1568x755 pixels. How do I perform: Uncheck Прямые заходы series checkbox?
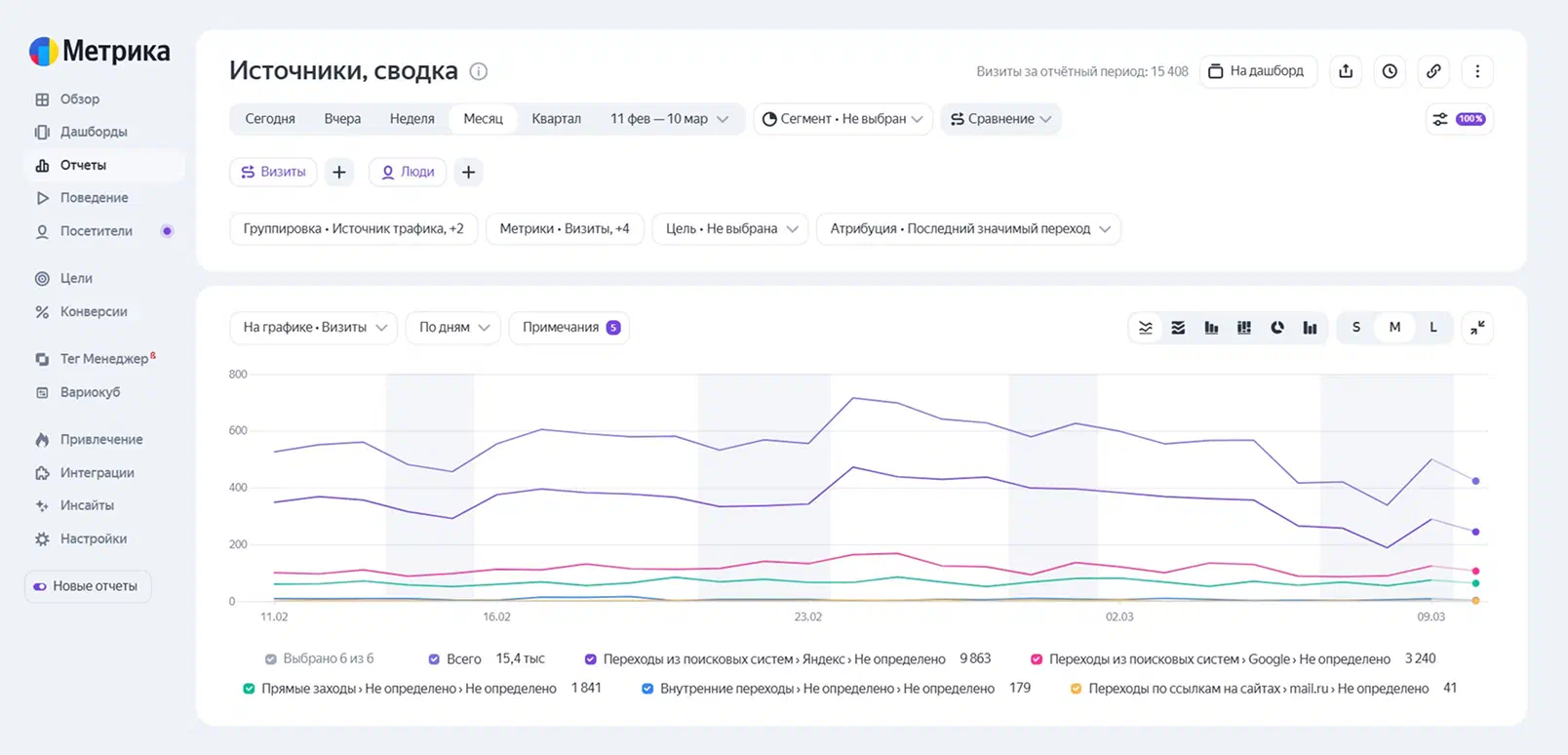[x=249, y=689]
